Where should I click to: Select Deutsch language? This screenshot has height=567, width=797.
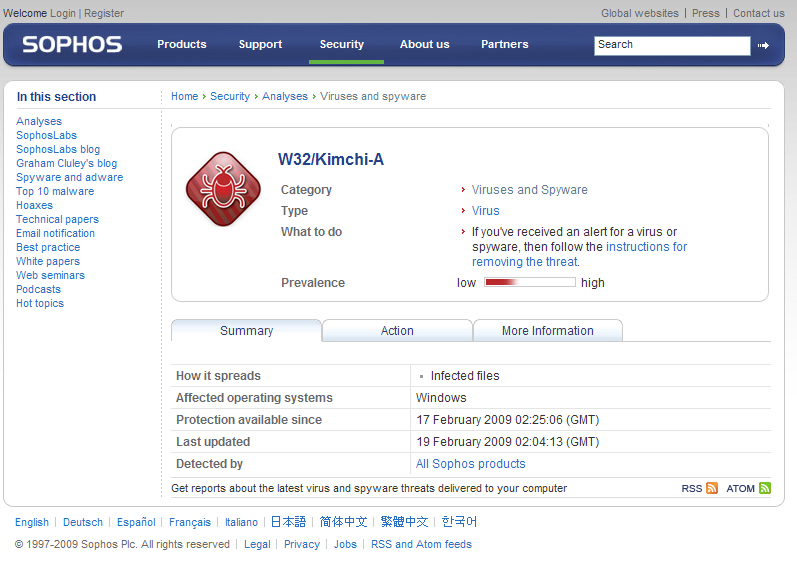(x=82, y=522)
